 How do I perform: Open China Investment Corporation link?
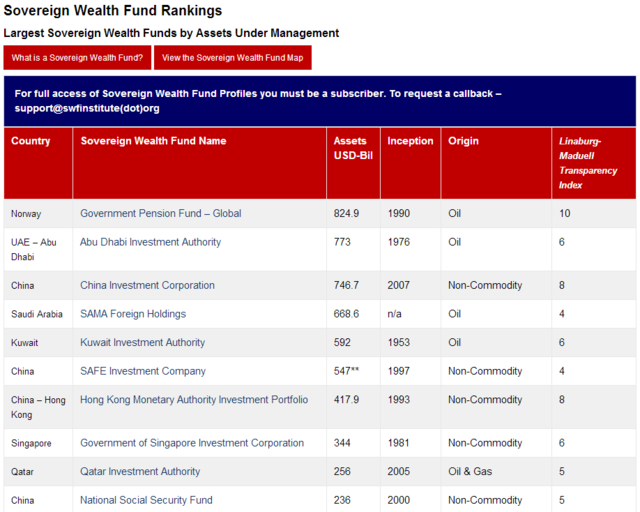147,285
